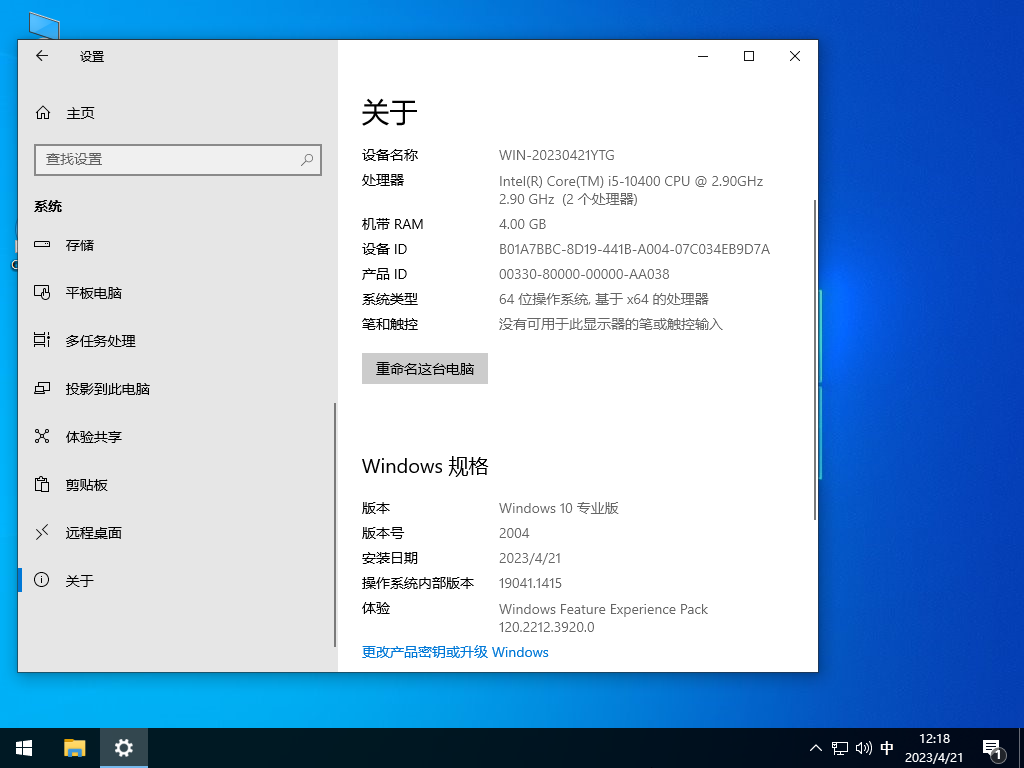Go to 主页 (Home) in Settings

(81, 113)
